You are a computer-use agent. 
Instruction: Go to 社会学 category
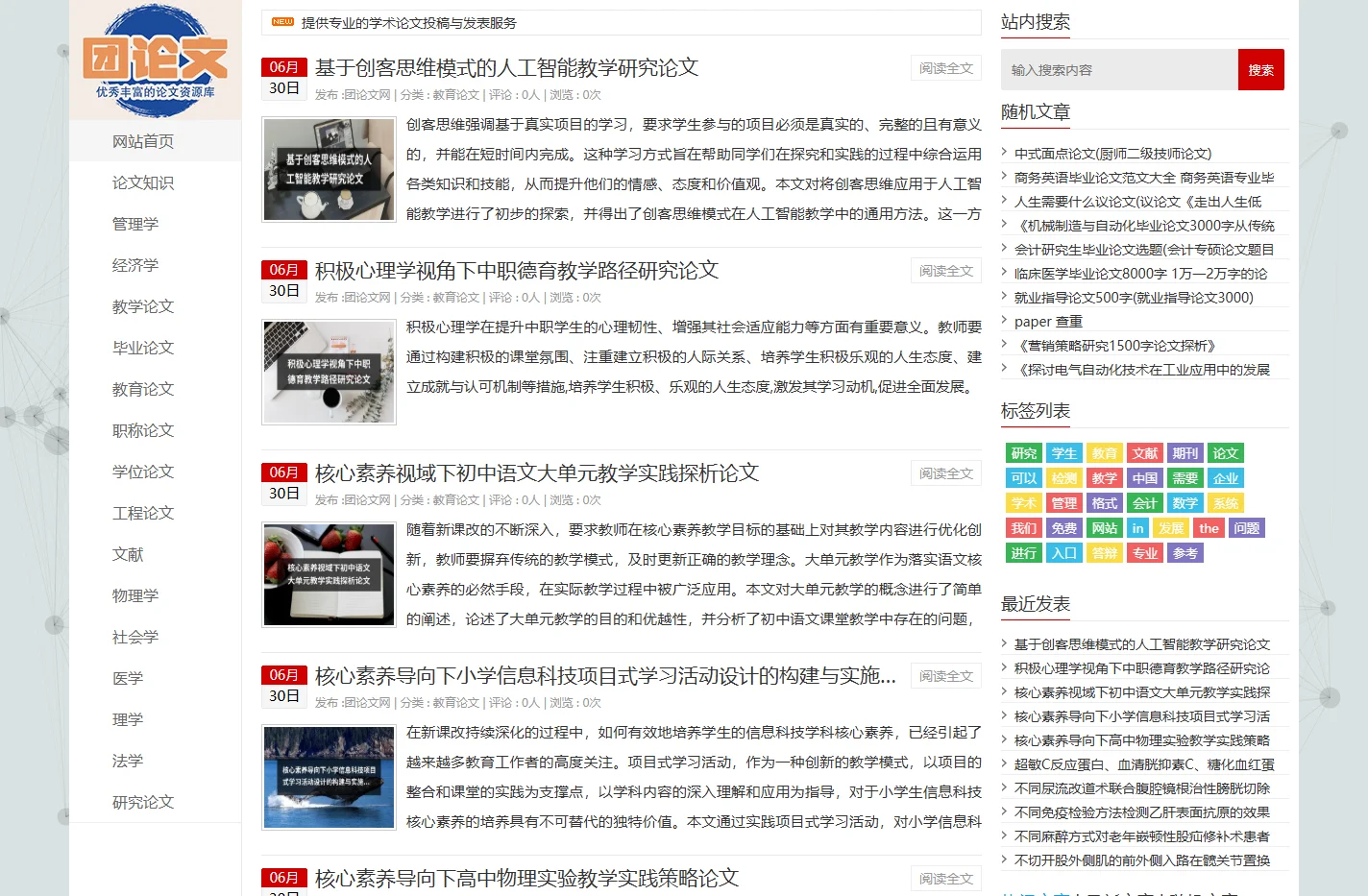pos(135,637)
